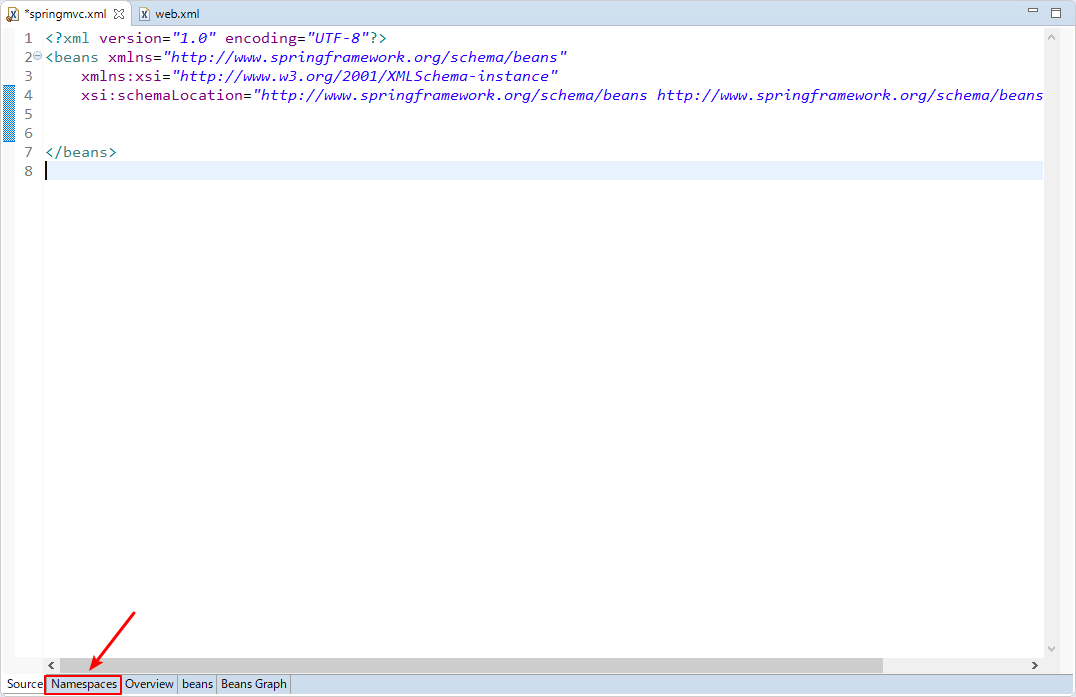Click the closing </beans> tag
This screenshot has width=1076, height=697.
click(x=81, y=152)
